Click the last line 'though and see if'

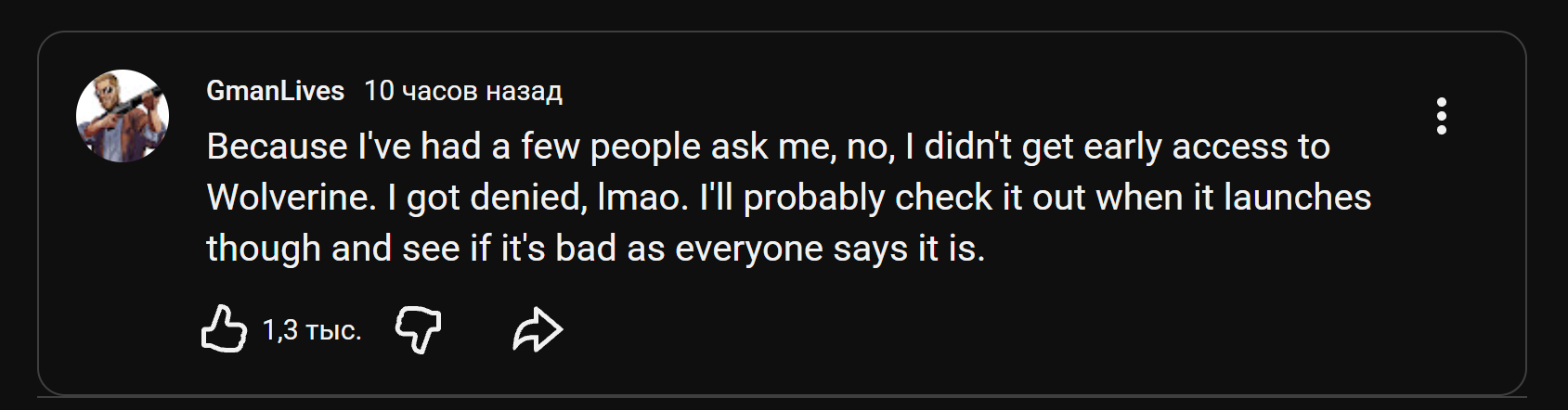click(595, 249)
